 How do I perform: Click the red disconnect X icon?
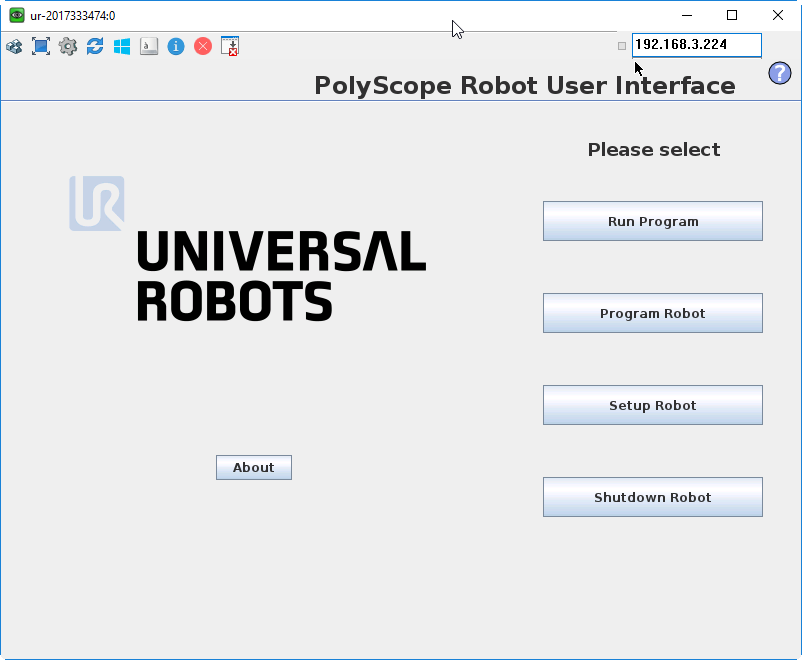coord(203,47)
